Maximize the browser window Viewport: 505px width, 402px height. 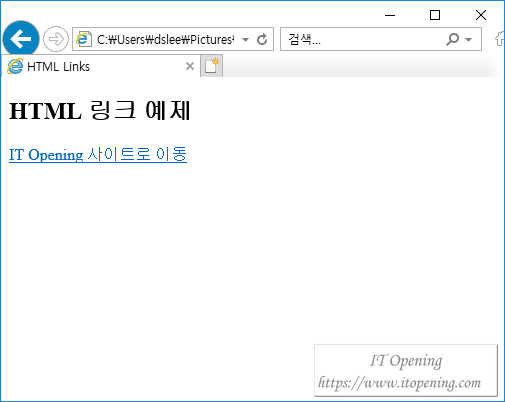tap(435, 15)
